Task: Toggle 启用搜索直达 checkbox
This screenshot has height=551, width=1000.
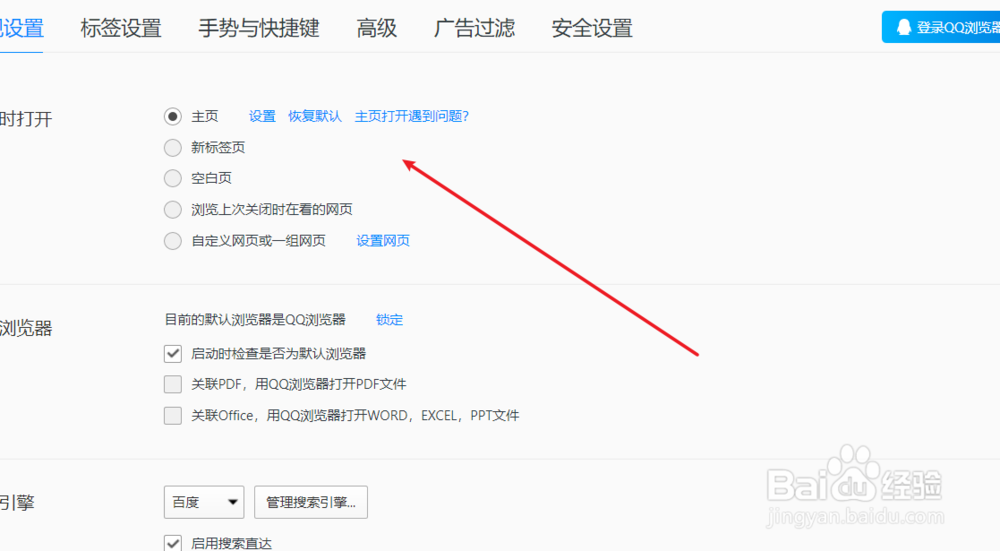Action: (173, 543)
